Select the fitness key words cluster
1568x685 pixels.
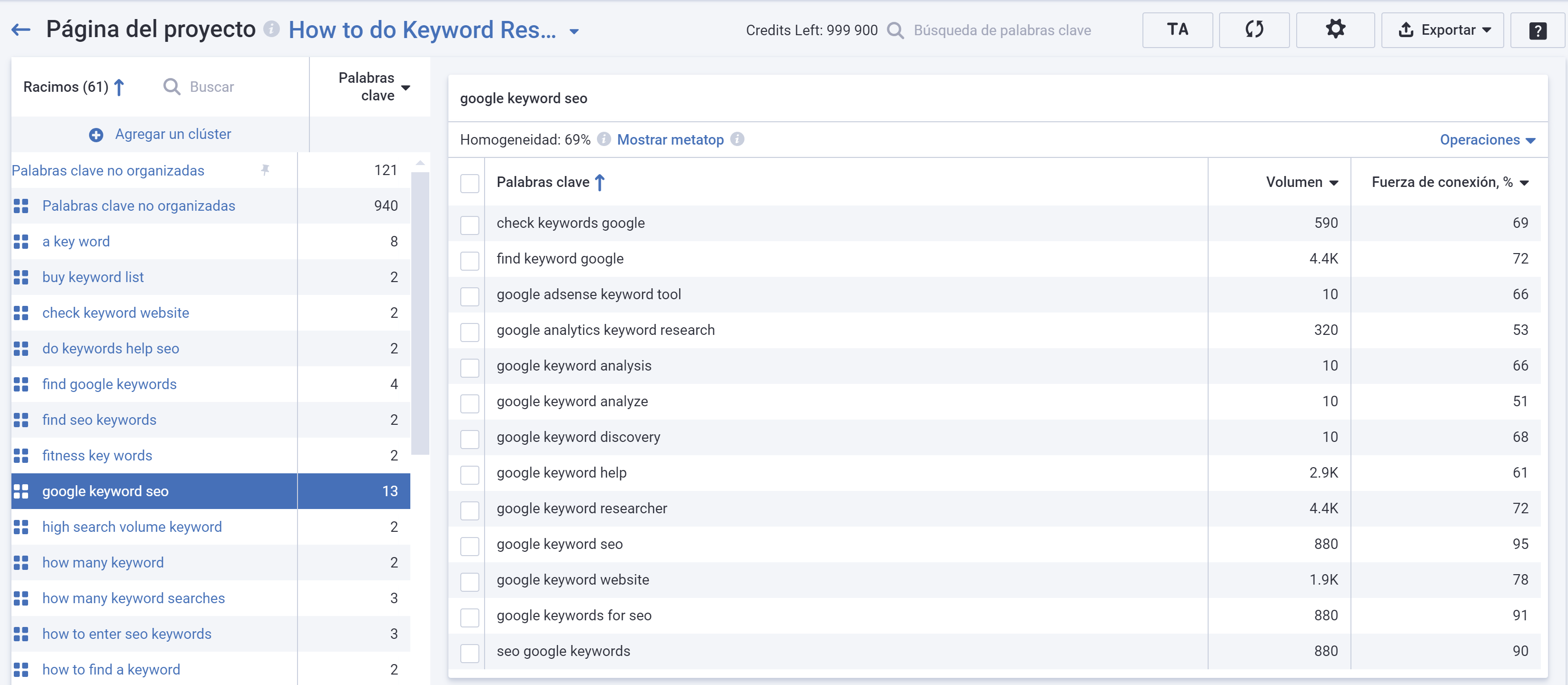pos(97,455)
